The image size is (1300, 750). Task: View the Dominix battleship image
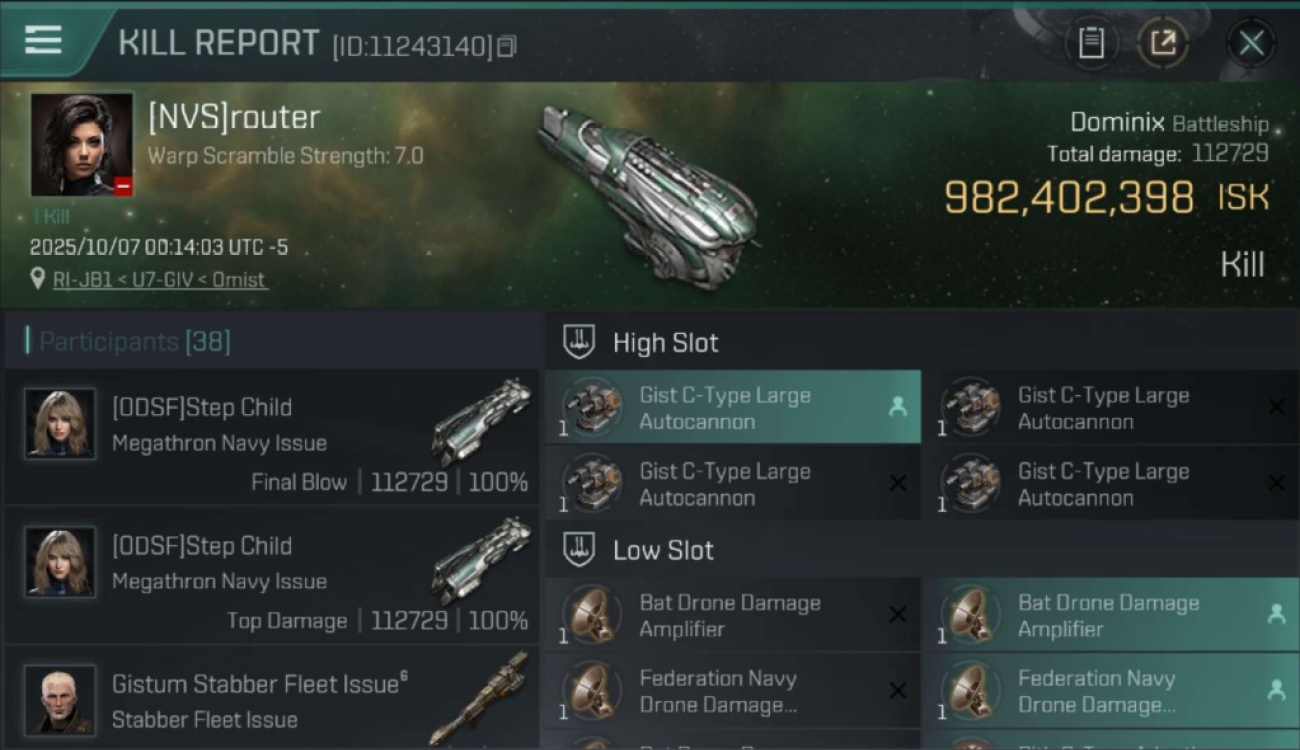(x=648, y=195)
